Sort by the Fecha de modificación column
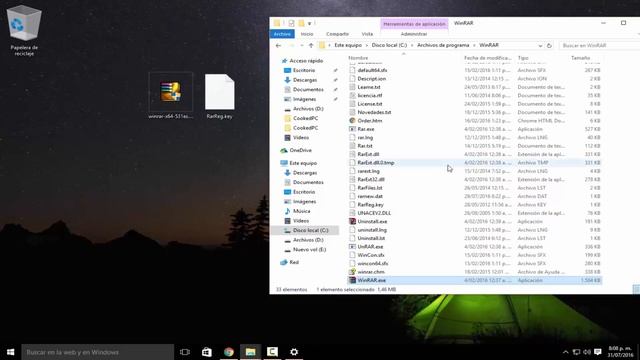The height and width of the screenshot is (360, 640). [488, 58]
